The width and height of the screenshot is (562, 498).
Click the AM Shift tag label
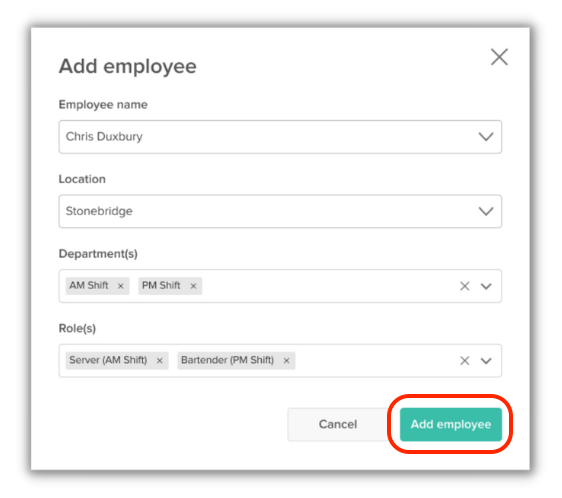[x=89, y=286]
